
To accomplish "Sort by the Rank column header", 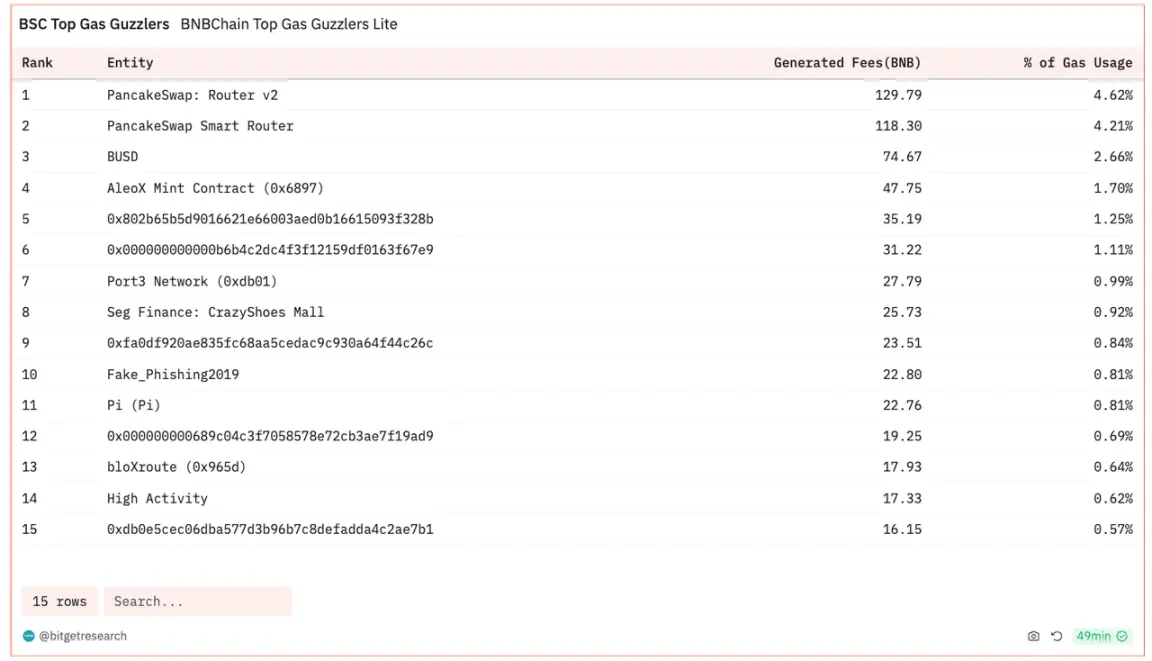I will (37, 63).
